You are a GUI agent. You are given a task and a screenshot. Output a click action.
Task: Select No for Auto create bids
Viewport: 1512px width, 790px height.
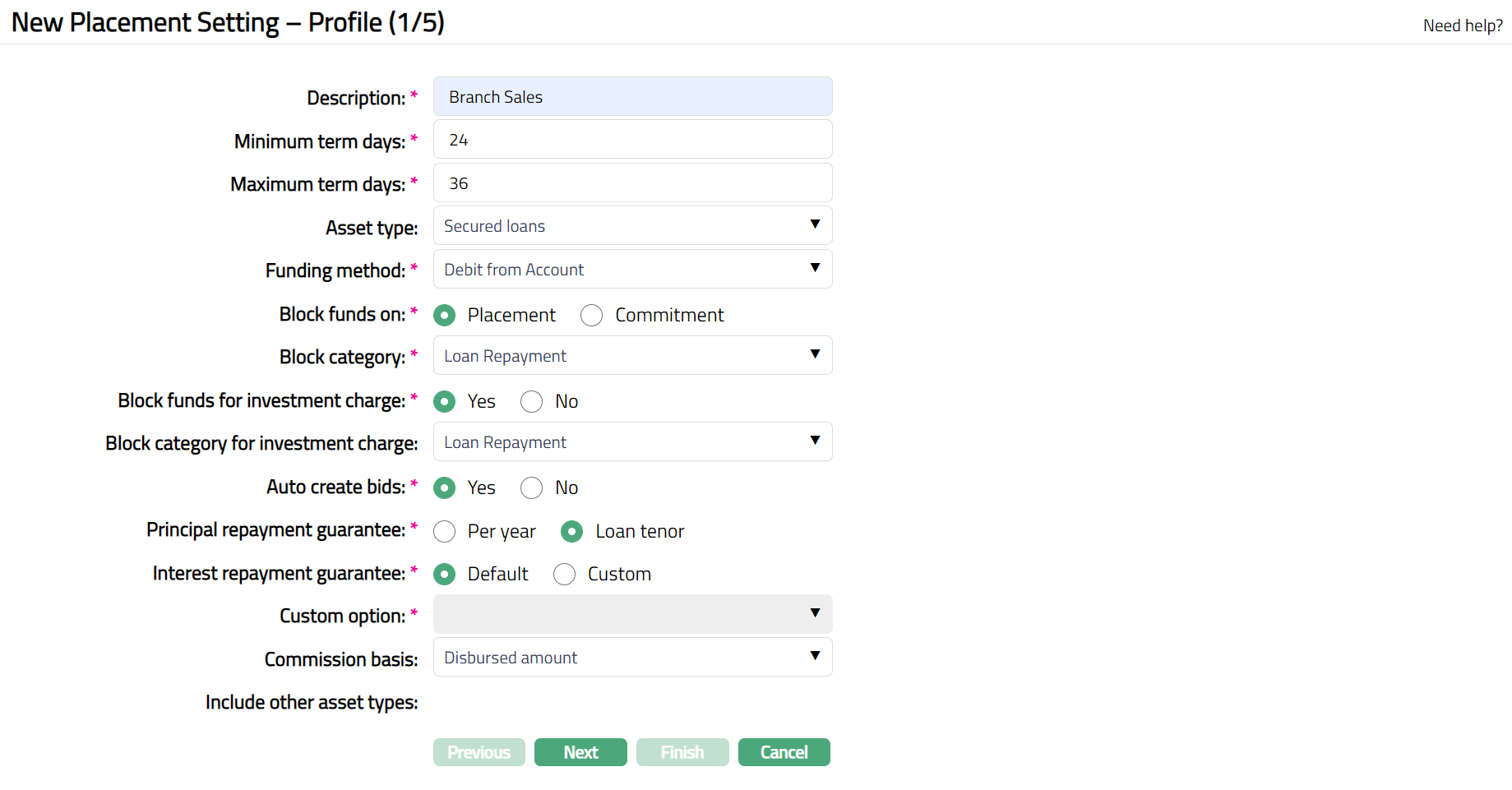pos(532,488)
